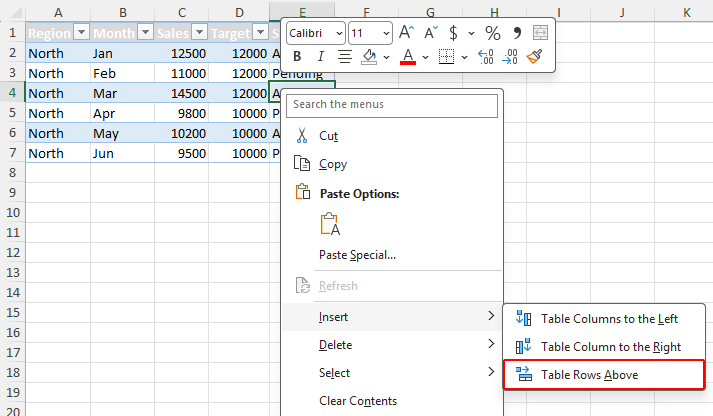
Task: Select Table Column to the Right
Action: (604, 346)
